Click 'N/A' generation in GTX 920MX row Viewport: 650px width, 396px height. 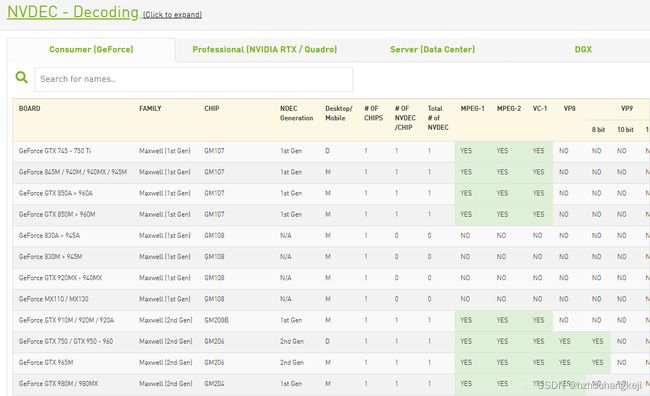coord(286,278)
